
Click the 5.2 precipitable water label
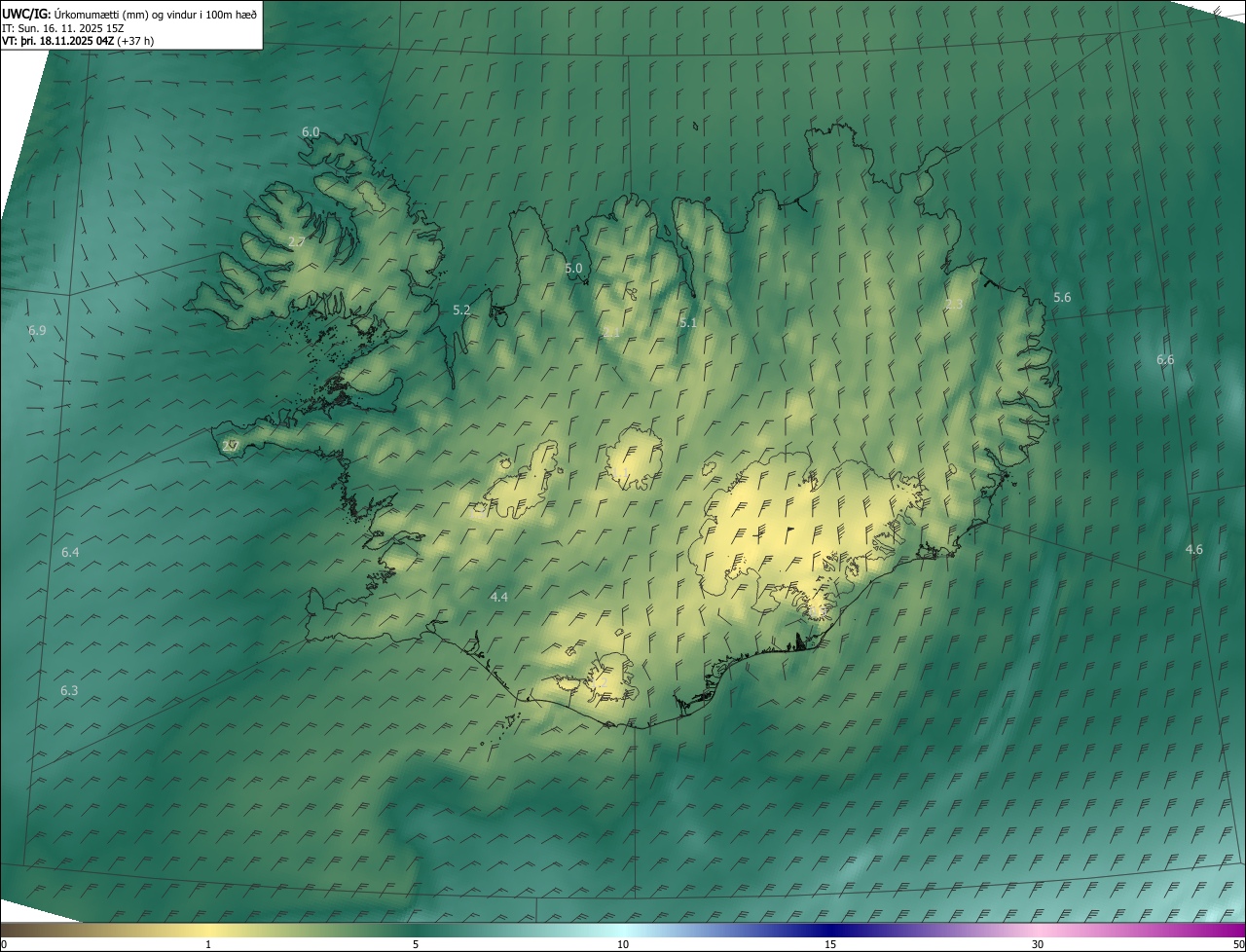461,311
